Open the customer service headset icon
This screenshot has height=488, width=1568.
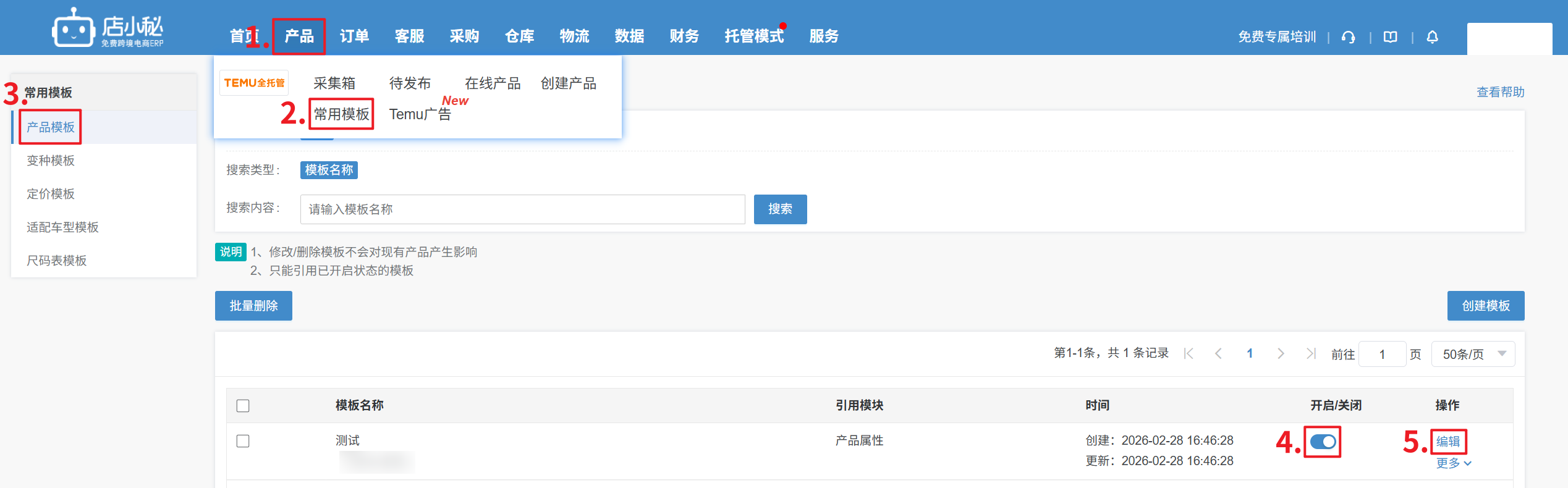pos(1348,37)
